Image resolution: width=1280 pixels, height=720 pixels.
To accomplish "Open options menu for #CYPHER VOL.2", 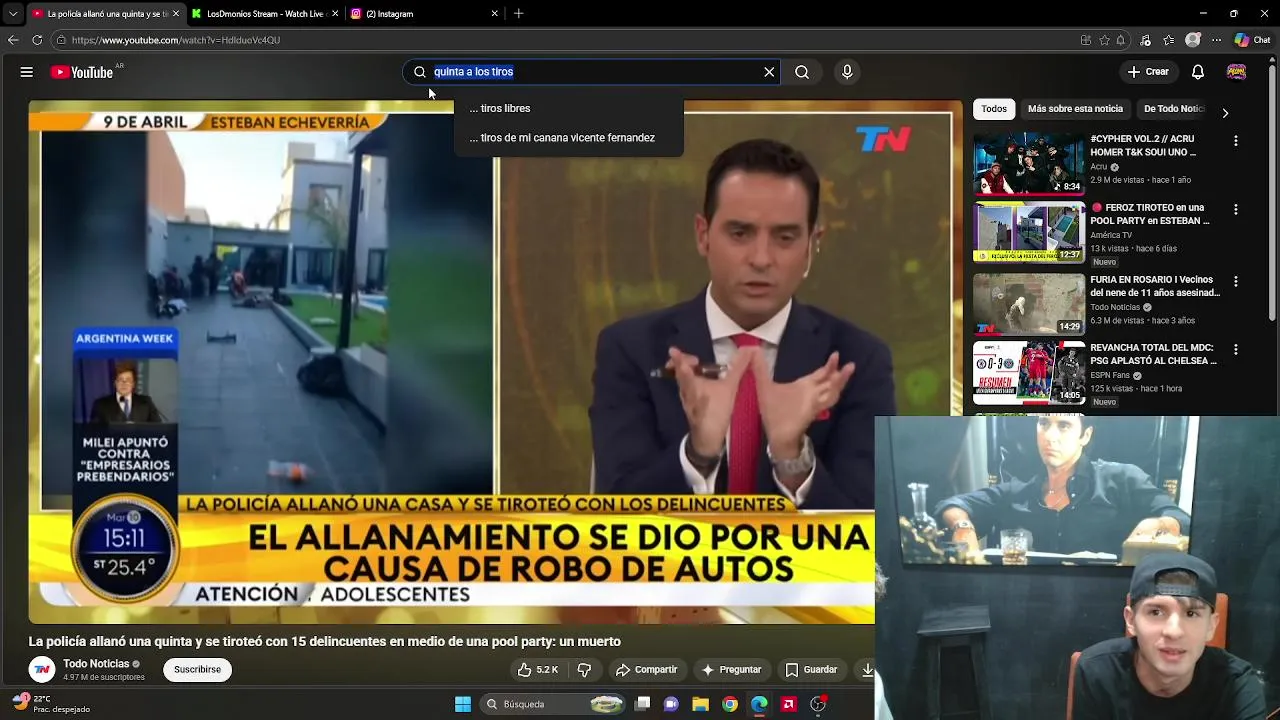I will (x=1236, y=141).
